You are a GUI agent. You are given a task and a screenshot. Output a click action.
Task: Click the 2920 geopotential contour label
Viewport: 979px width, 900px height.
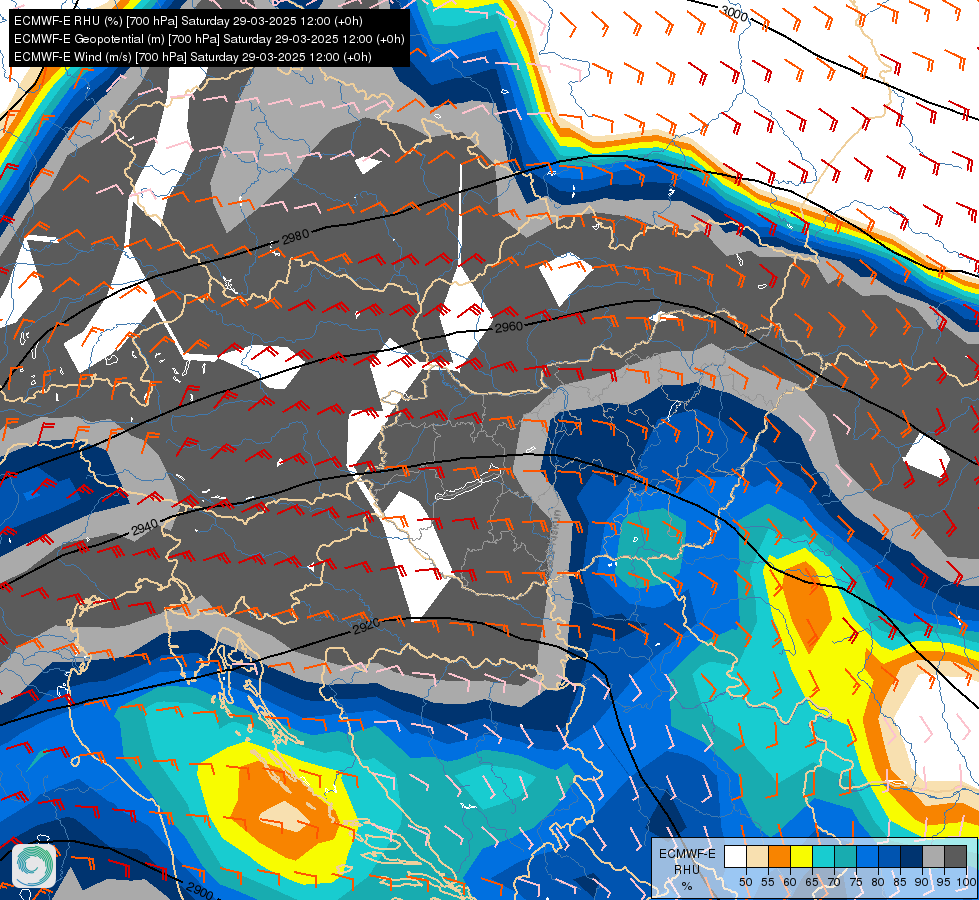367,626
